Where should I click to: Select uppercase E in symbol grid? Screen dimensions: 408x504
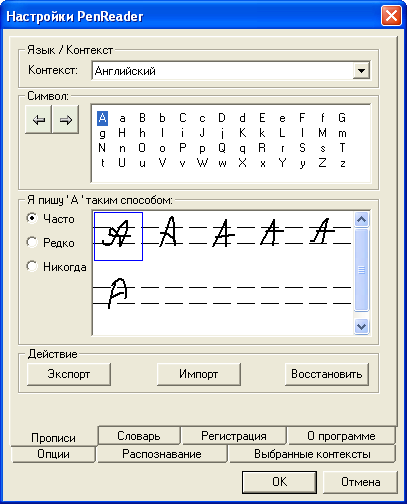[262, 118]
